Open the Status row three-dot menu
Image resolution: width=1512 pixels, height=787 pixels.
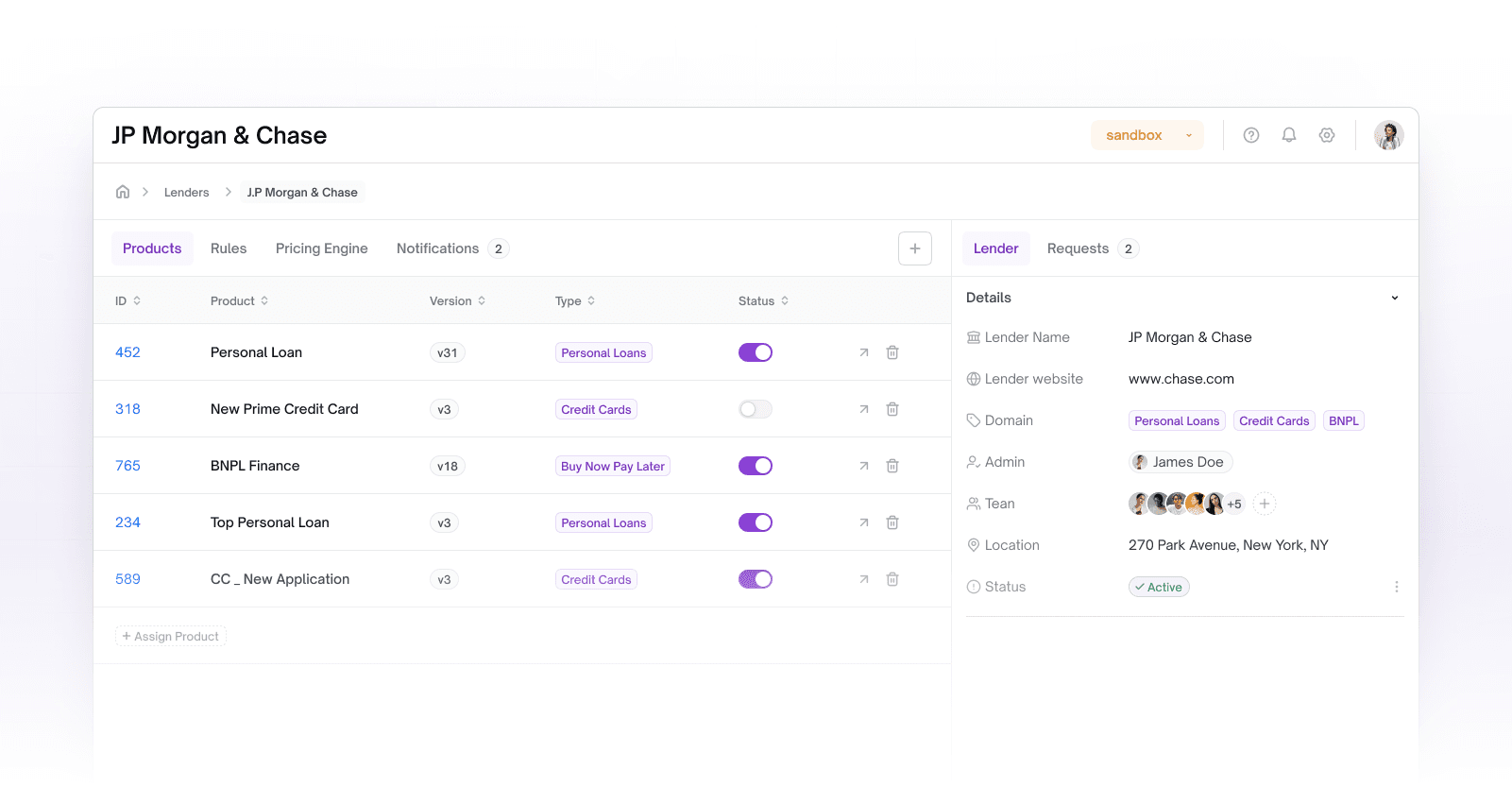pyautogui.click(x=1397, y=587)
